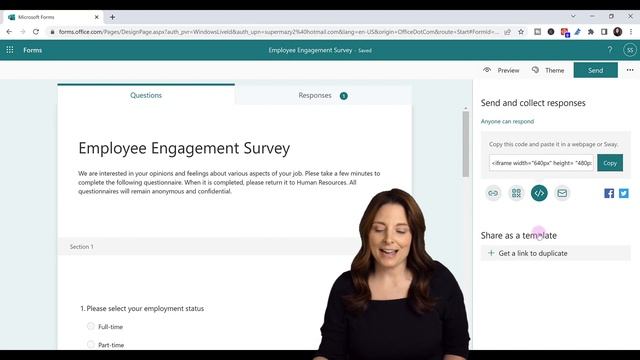640x360 pixels.
Task: Toggle the browser side panel icon
Action: click(604, 31)
